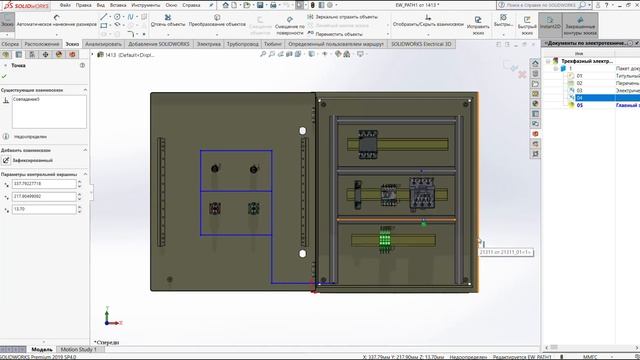Open the ConfigurationManager tab icon
Screen dimensions: 640x360
[x=32, y=54]
